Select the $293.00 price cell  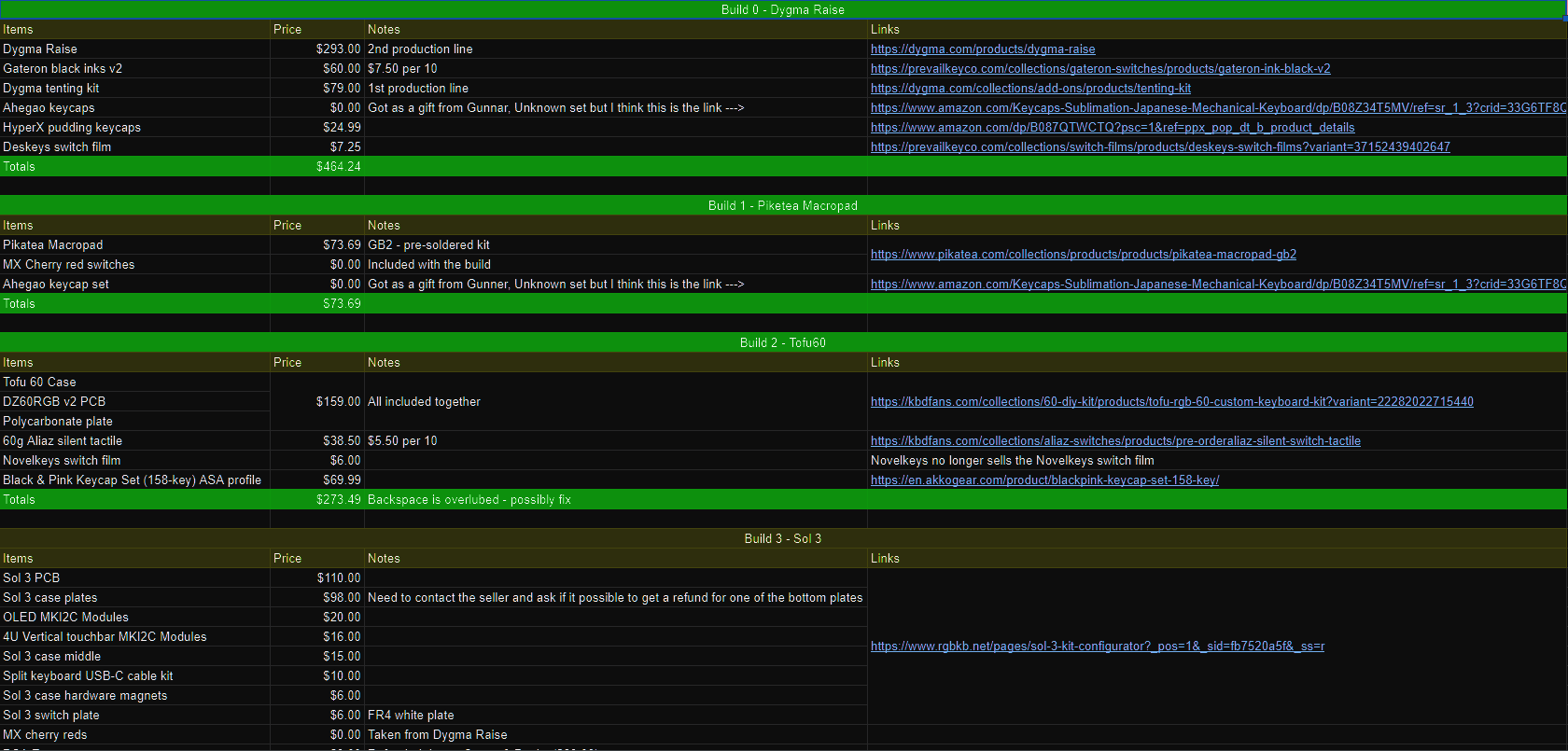tap(317, 49)
